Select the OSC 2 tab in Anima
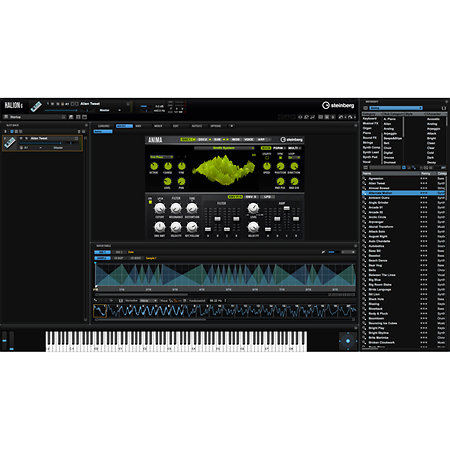This screenshot has width=450, height=450. (204, 140)
